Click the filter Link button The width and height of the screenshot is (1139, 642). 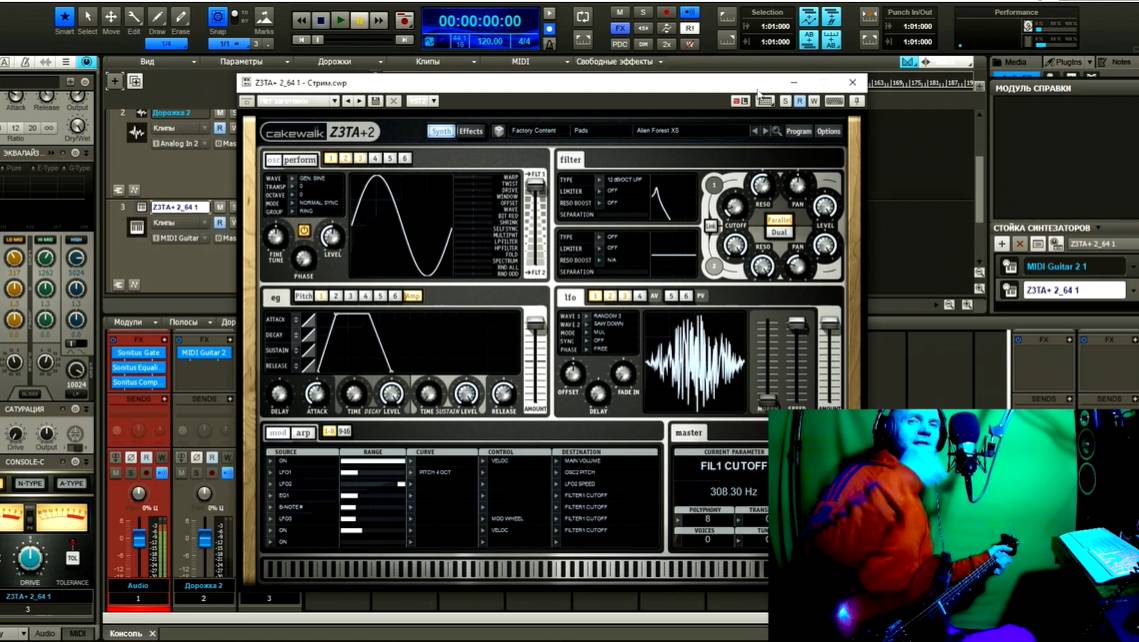[710, 227]
